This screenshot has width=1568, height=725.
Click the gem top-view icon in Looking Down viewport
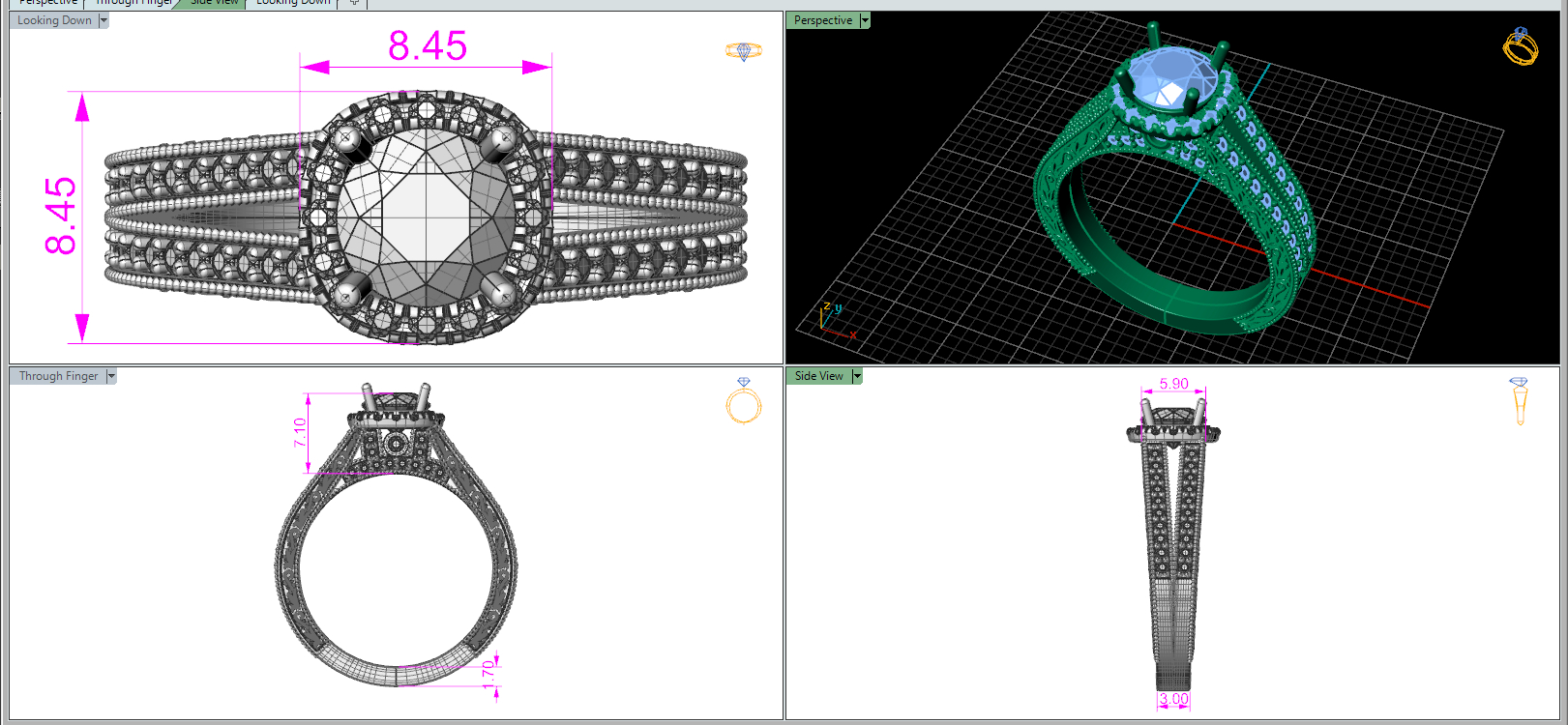coord(743,50)
